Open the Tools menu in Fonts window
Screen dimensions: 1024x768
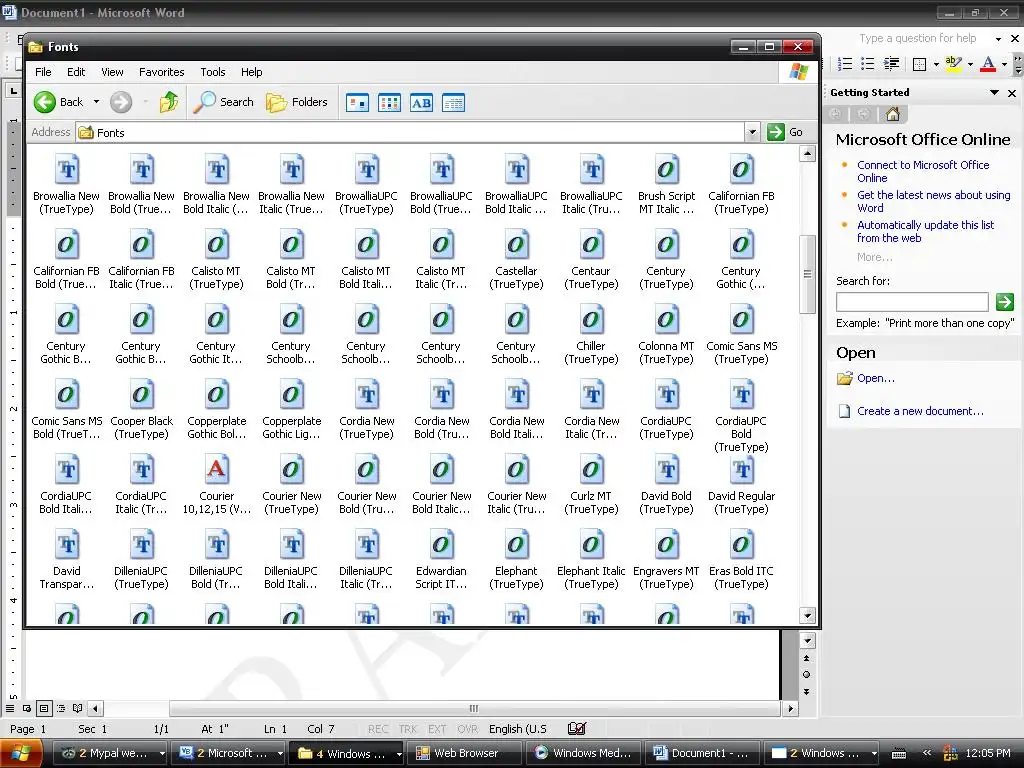coord(212,72)
